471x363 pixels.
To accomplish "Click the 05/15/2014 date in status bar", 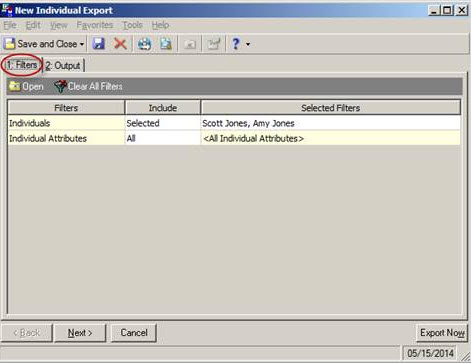I will click(430, 353).
